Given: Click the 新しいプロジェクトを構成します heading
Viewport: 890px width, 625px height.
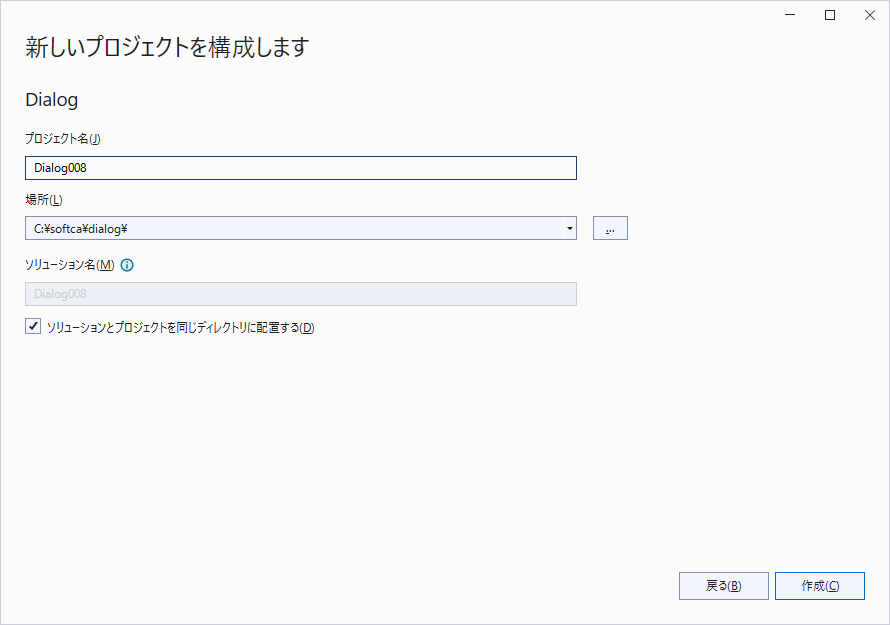Looking at the screenshot, I should [x=167, y=47].
